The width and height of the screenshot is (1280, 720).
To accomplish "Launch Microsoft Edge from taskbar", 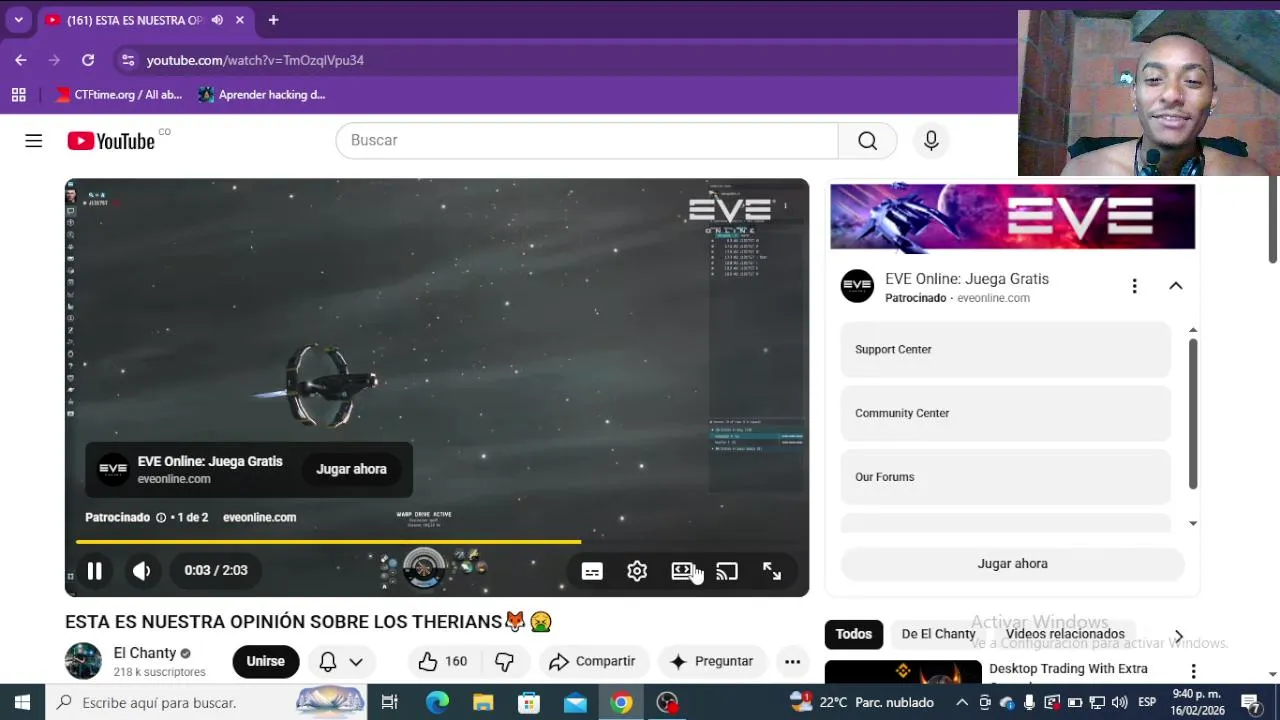I will tap(437, 703).
